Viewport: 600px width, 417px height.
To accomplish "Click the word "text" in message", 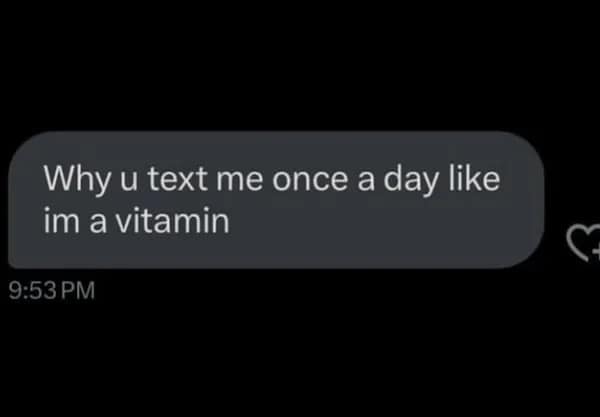I will pyautogui.click(x=178, y=179).
